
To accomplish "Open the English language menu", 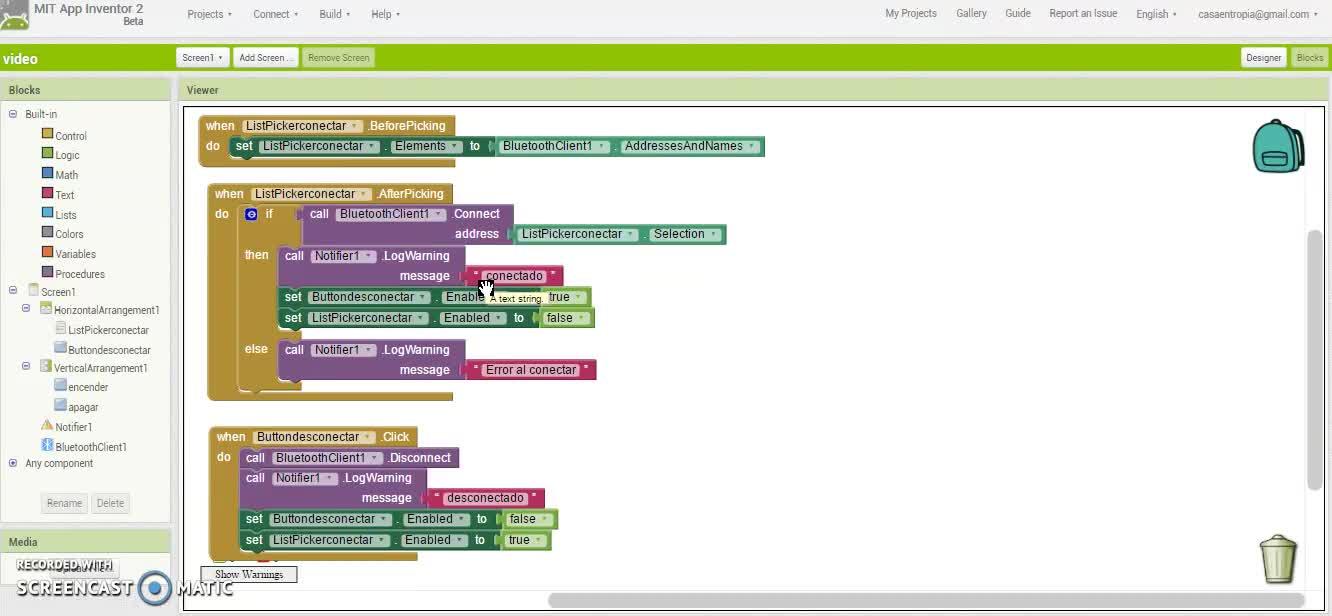I will (x=1156, y=14).
